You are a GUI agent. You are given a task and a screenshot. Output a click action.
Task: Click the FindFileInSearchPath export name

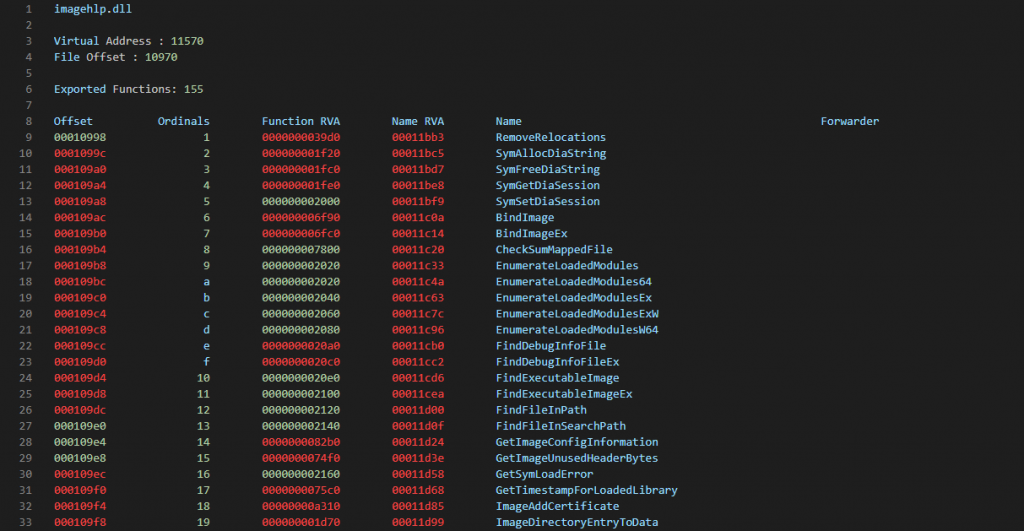tap(560, 426)
